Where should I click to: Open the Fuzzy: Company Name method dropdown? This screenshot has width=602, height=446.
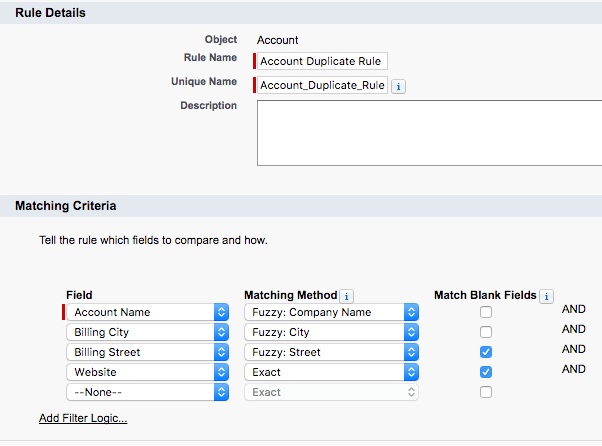[x=331, y=312]
